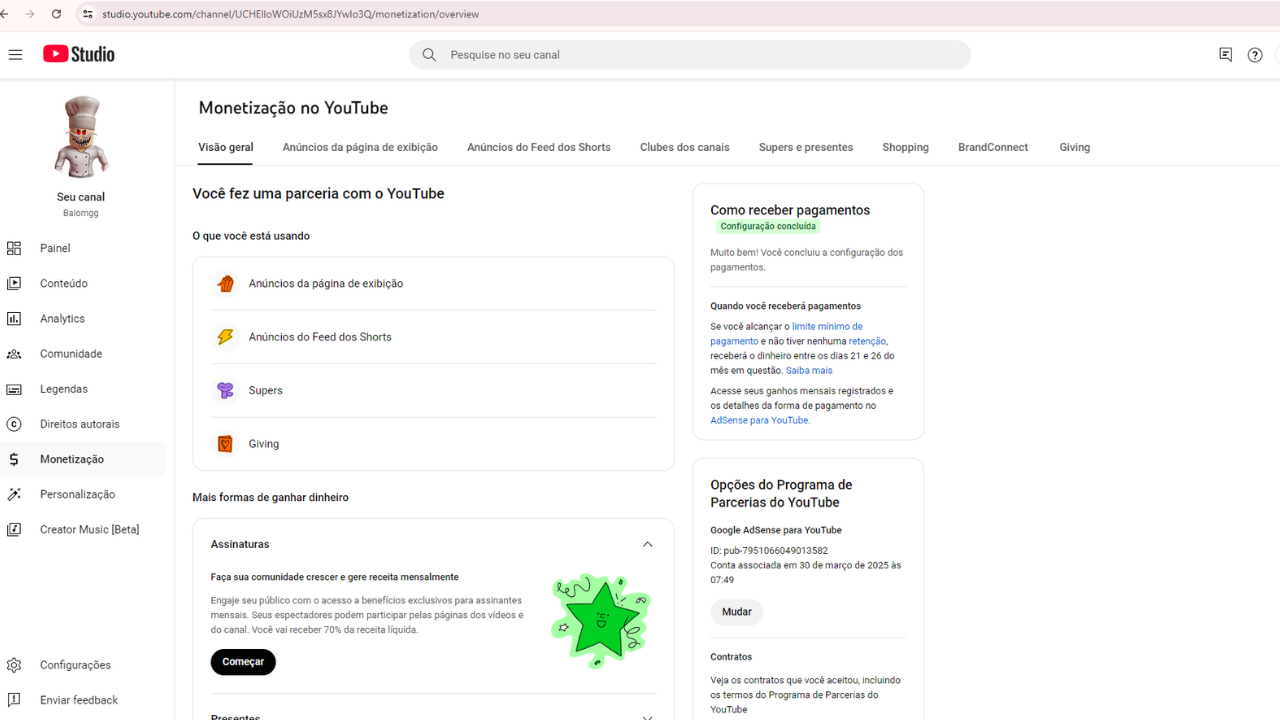Click the YouTube Studio logo
The image size is (1280, 720).
79,54
